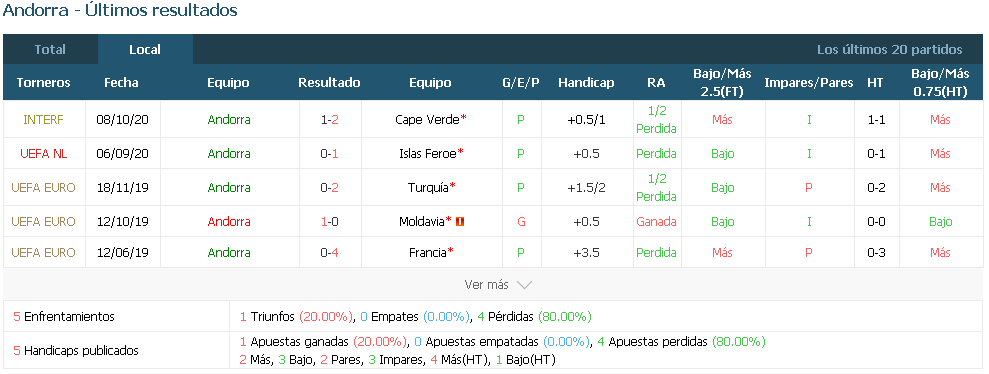Open the 1-0 result versus Moldavia
The width and height of the screenshot is (989, 374).
coord(329,221)
